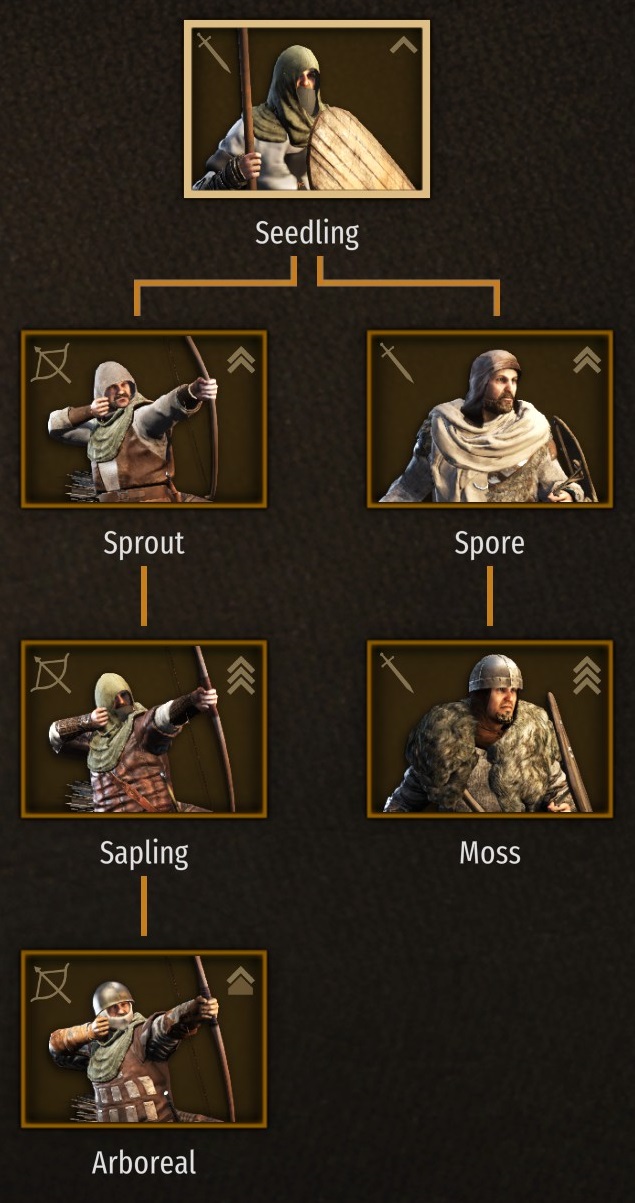Viewport: 635px width, 1203px height.
Task: Click the bow icon on Sapling card
Action: 51,673
